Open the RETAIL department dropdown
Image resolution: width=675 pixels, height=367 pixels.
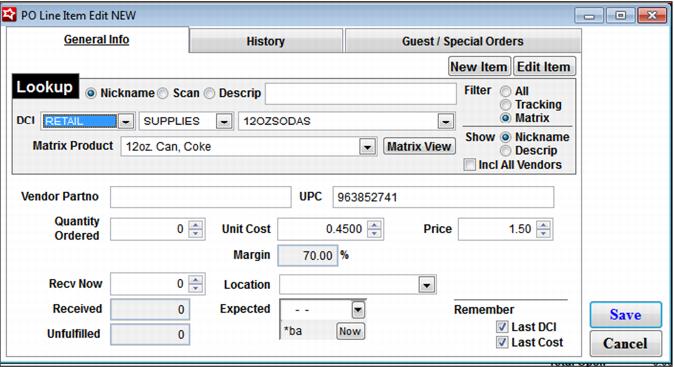[x=126, y=121]
